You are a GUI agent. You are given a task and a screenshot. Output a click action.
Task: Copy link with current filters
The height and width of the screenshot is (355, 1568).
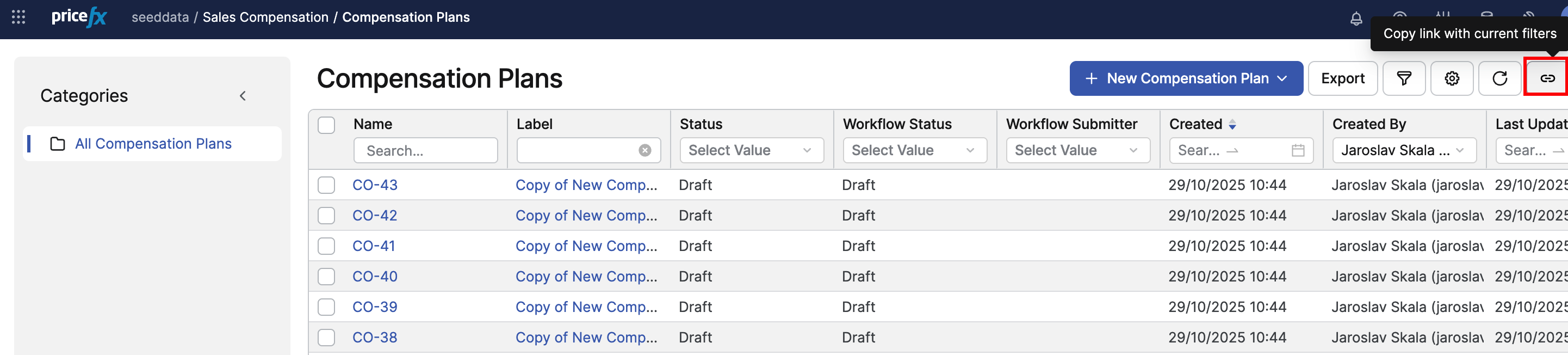1547,78
